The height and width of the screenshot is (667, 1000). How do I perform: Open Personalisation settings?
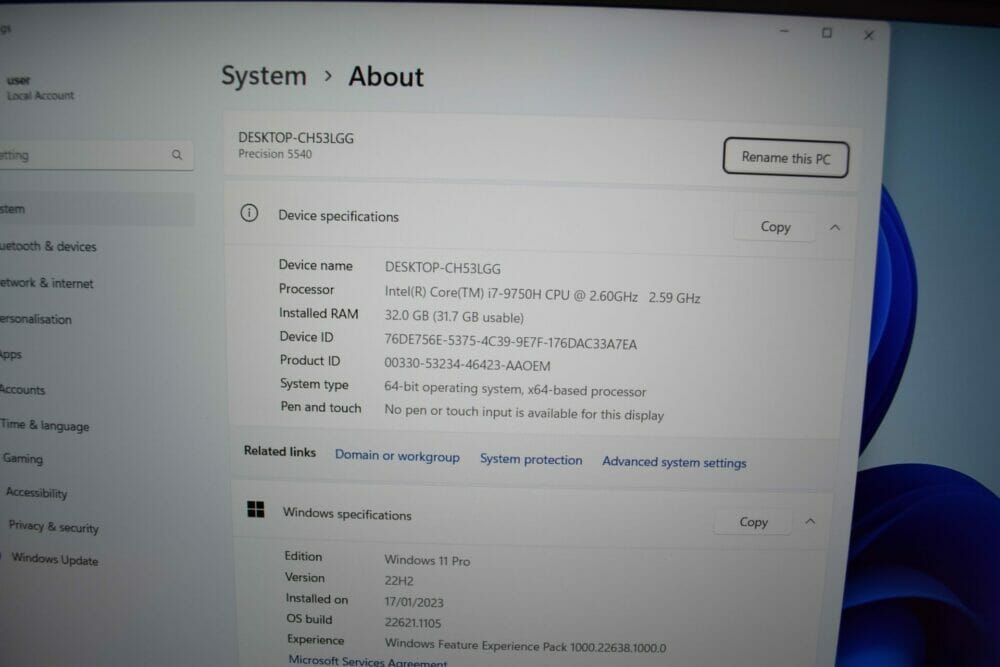click(x=36, y=319)
